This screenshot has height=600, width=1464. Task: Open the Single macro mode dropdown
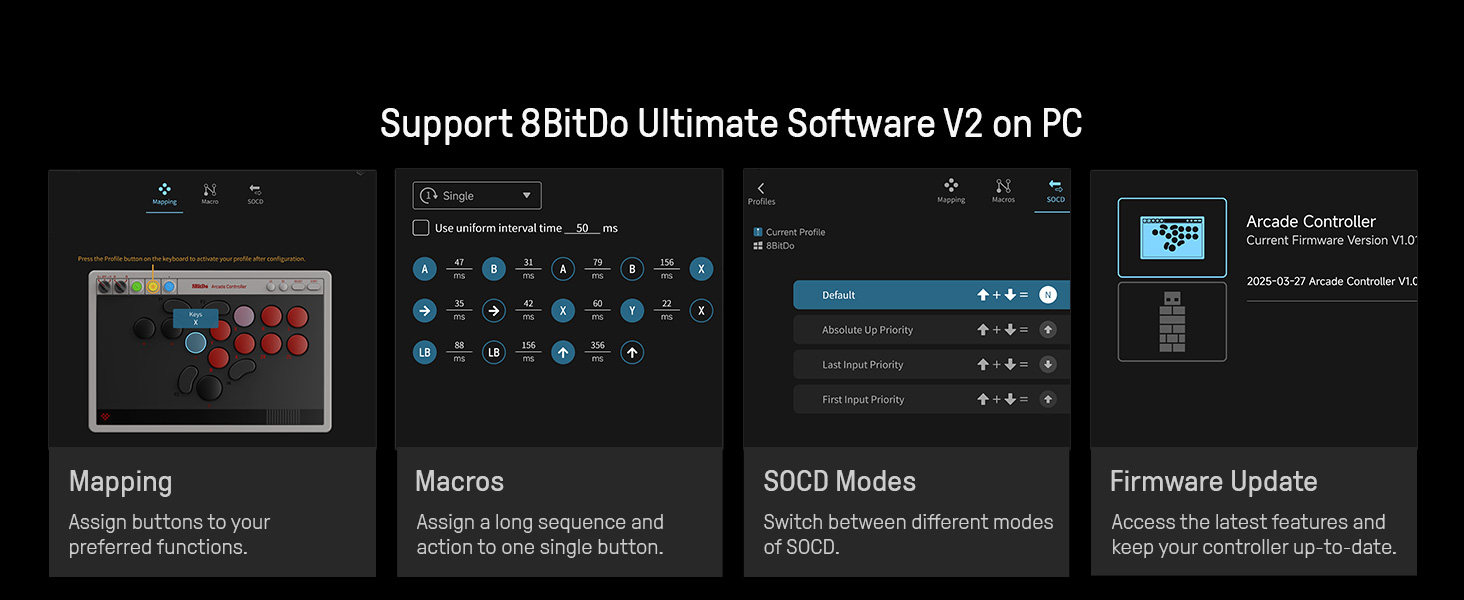tap(477, 196)
